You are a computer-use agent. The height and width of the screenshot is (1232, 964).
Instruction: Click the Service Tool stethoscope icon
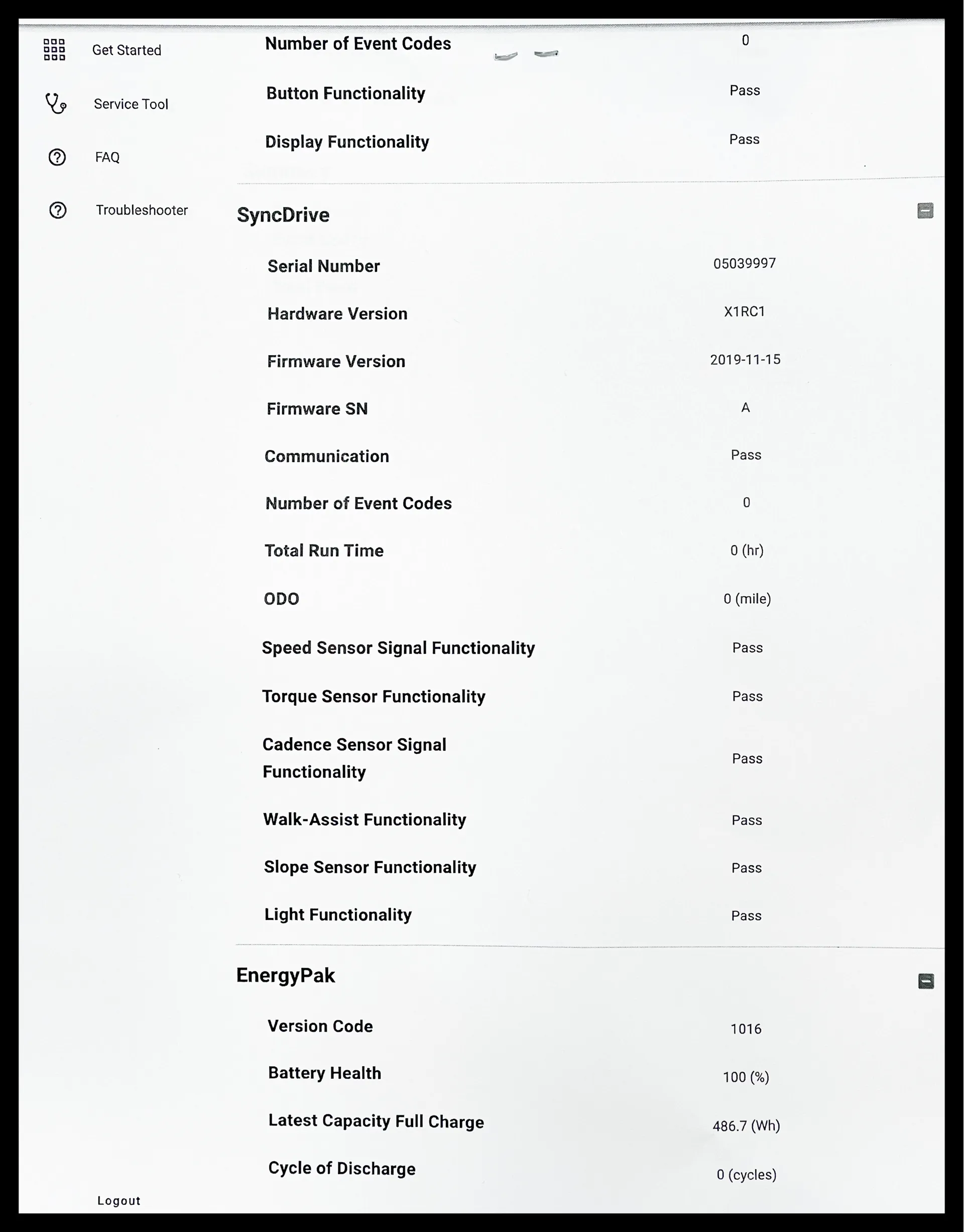pyautogui.click(x=56, y=104)
